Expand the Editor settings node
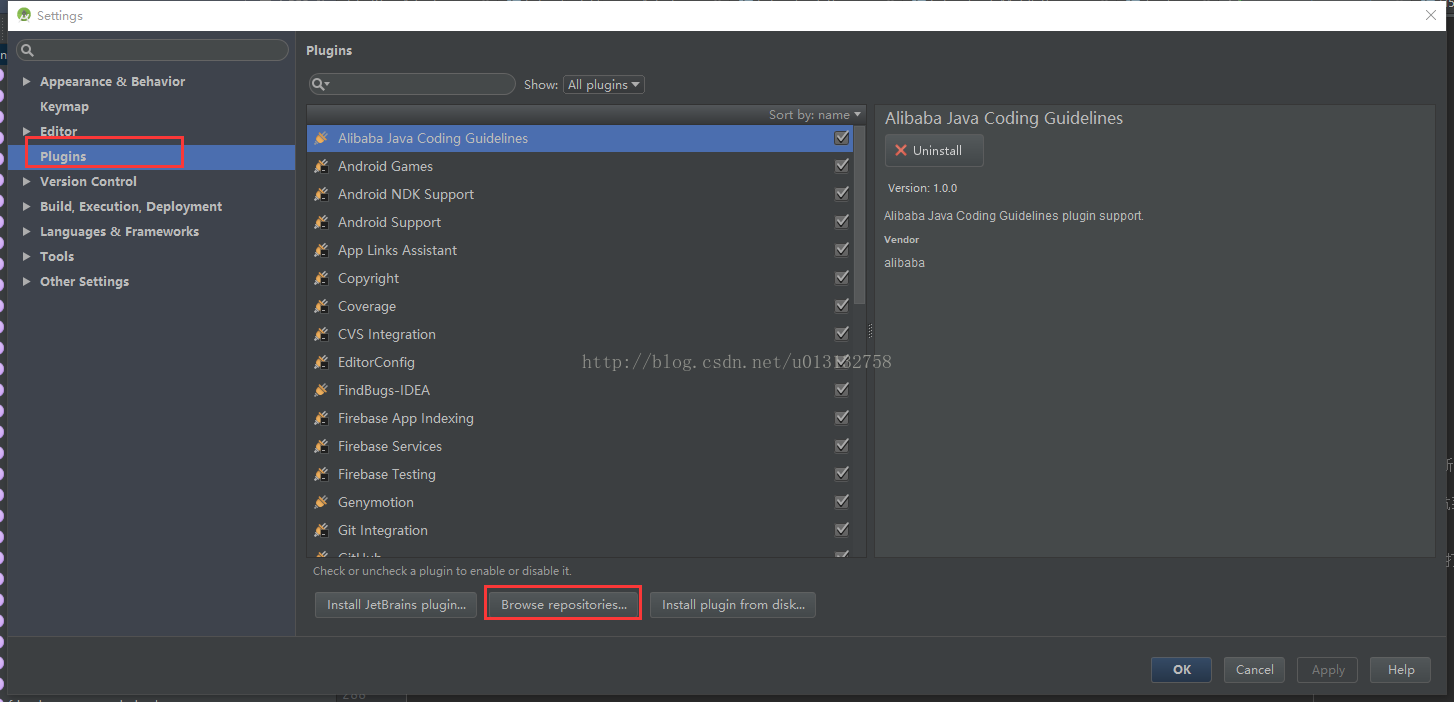The width and height of the screenshot is (1454, 702). [x=27, y=131]
